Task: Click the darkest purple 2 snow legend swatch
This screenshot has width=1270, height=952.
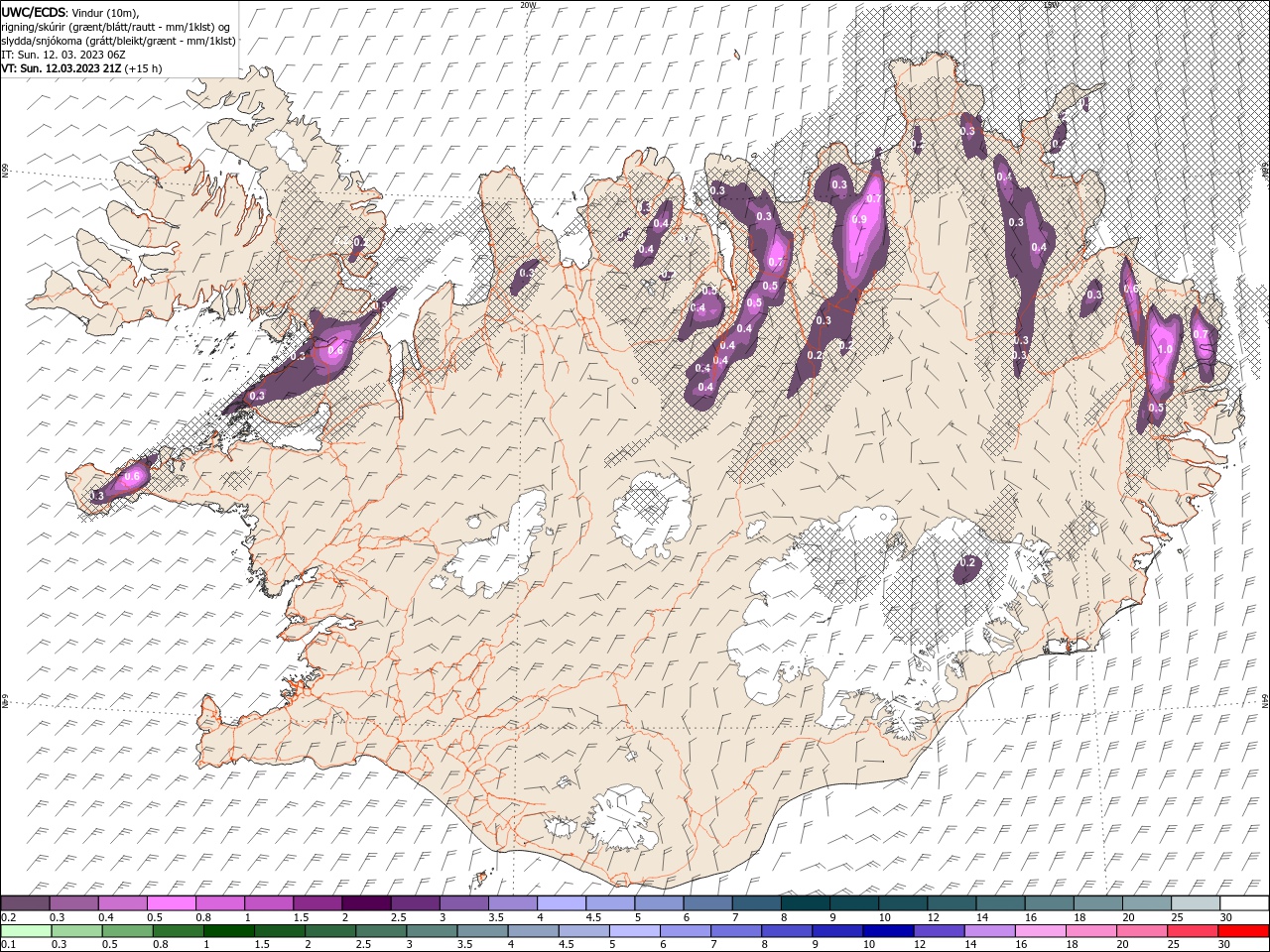Action: coord(366,903)
